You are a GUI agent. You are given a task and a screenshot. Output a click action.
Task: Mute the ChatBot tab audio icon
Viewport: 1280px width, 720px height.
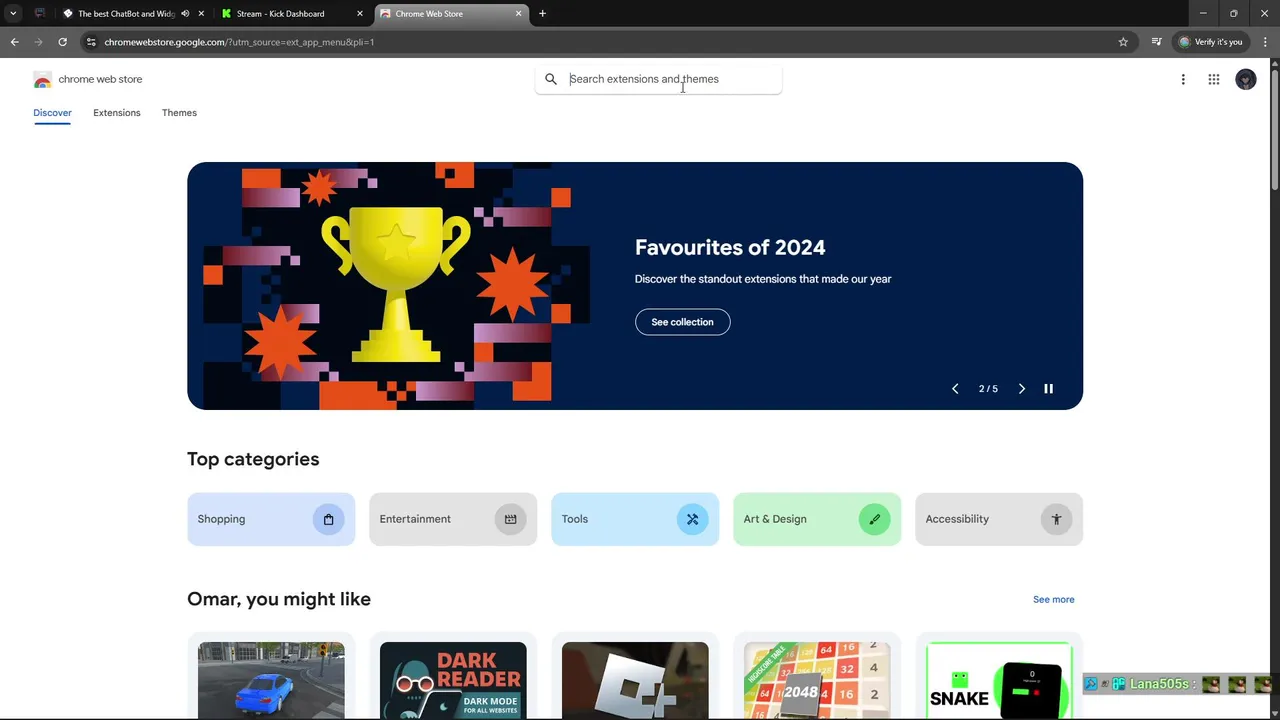tap(185, 14)
